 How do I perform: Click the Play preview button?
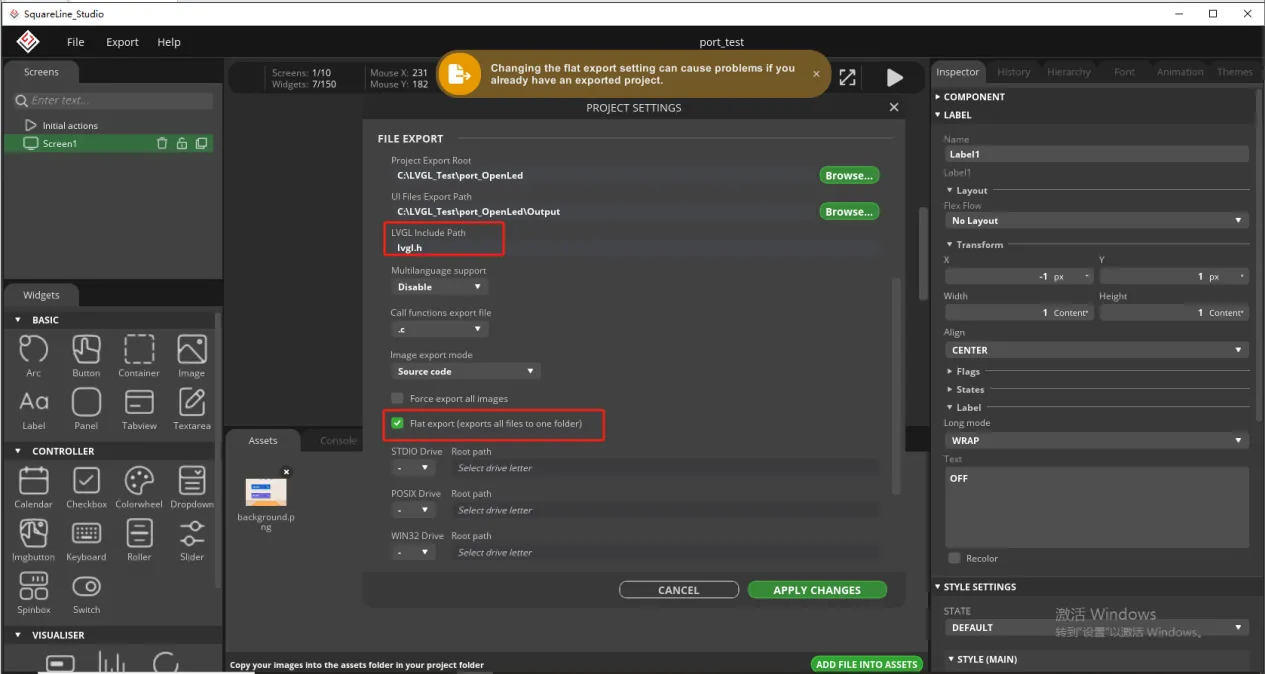coord(894,78)
